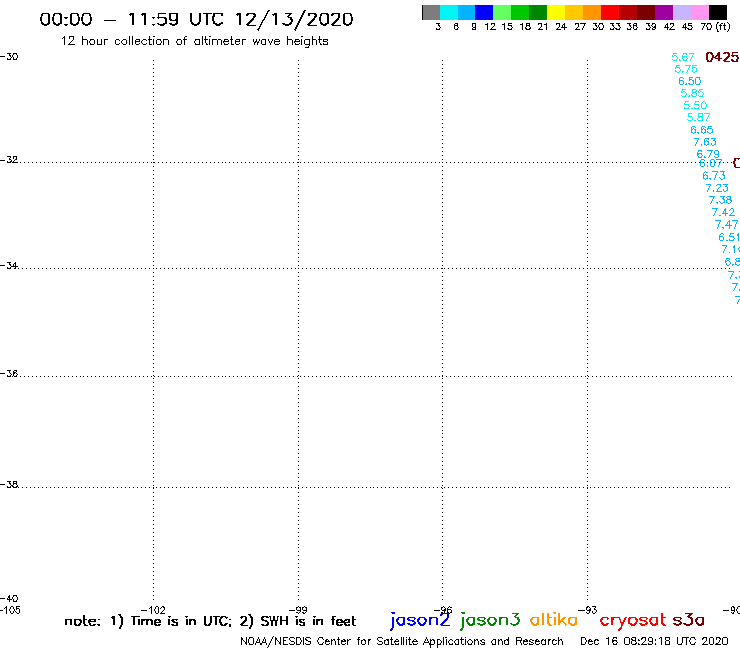This screenshot has width=740, height=650.
Task: Click the longitude label '-99'
Action: coord(298,610)
